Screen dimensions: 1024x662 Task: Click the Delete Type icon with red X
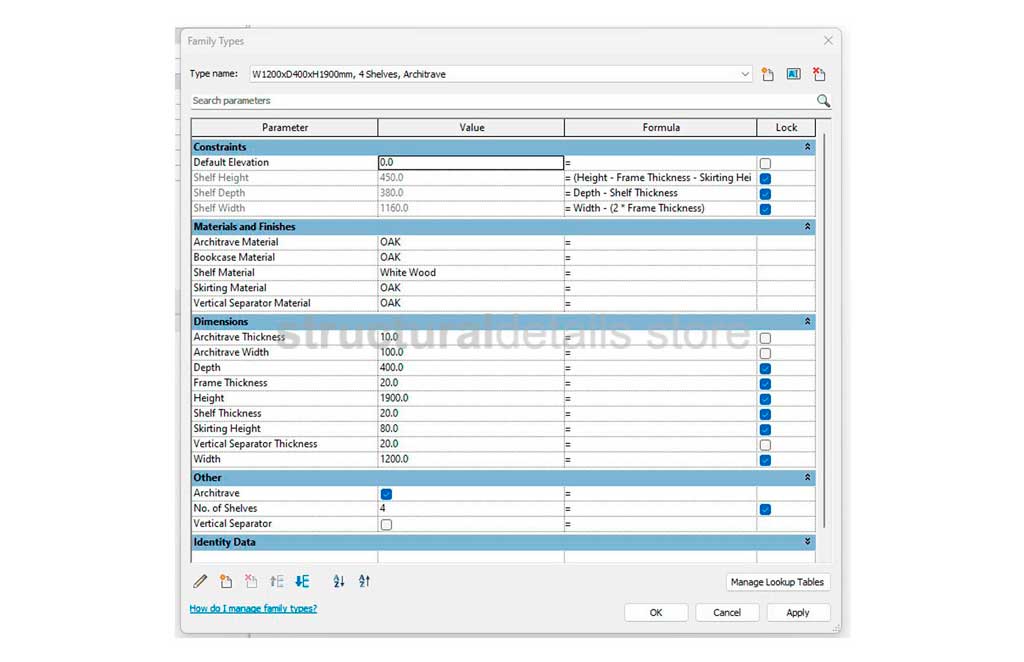pyautogui.click(x=819, y=74)
